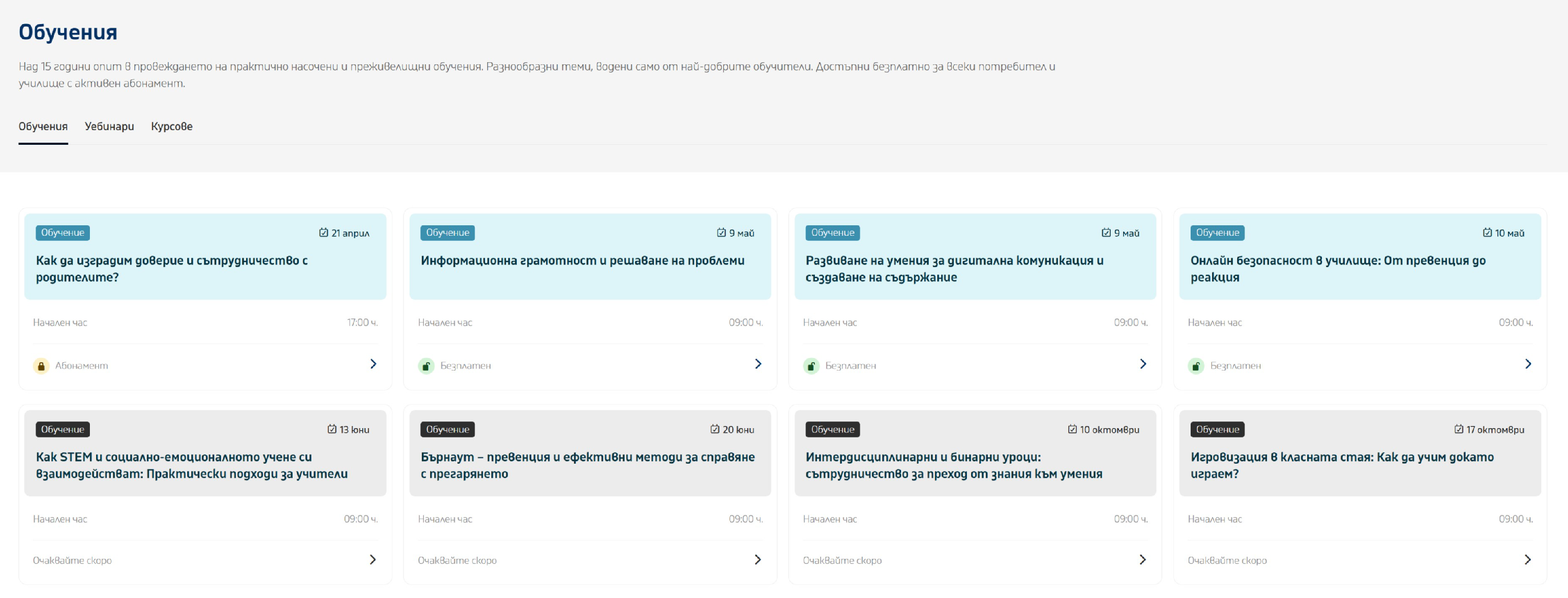Click the green unlock icon on the Онлайн безопасност card
The height and width of the screenshot is (598, 1568).
(1195, 366)
